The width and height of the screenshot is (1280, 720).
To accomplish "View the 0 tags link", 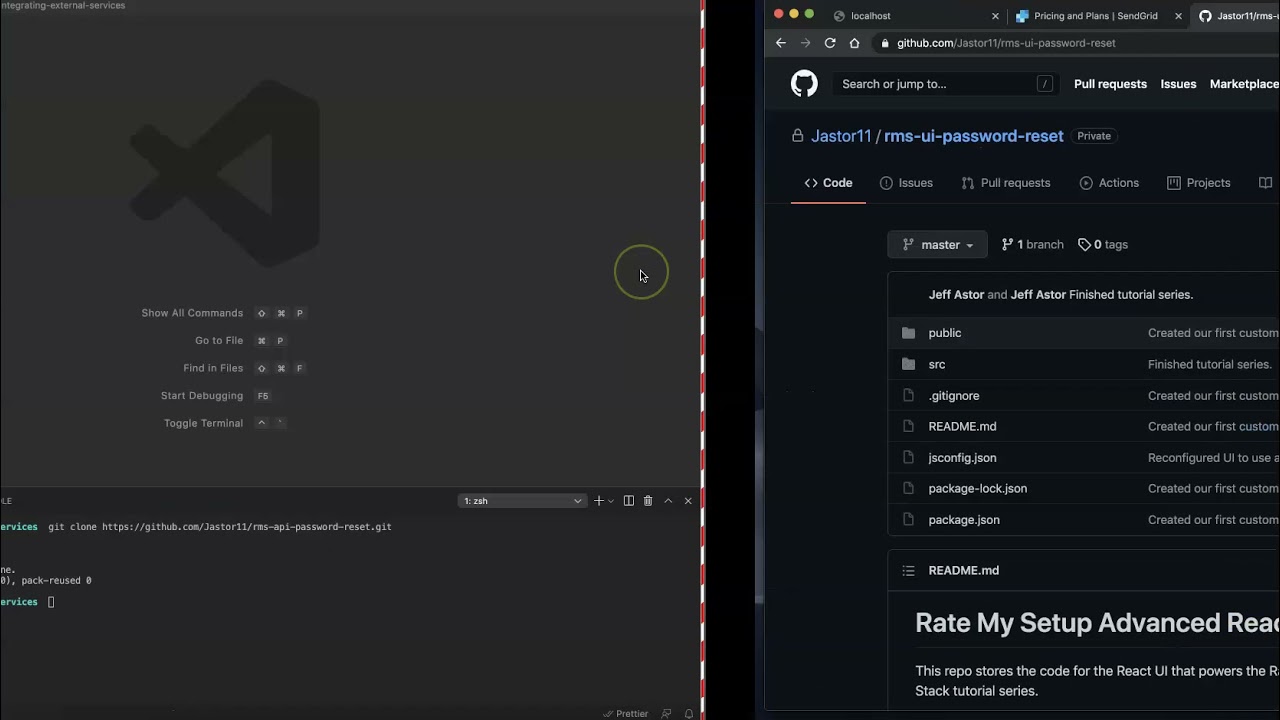I will tap(1103, 245).
